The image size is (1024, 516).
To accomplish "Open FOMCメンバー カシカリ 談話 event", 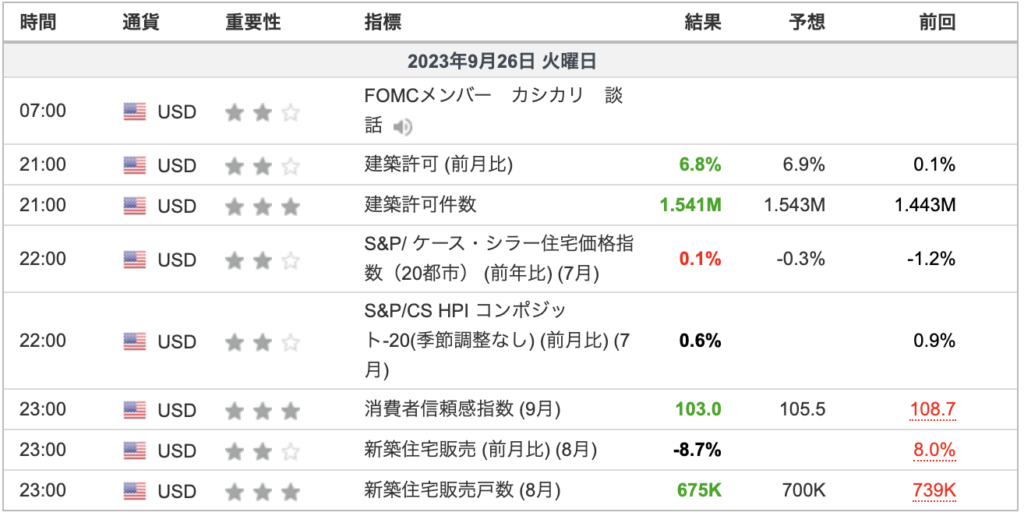I will (493, 110).
